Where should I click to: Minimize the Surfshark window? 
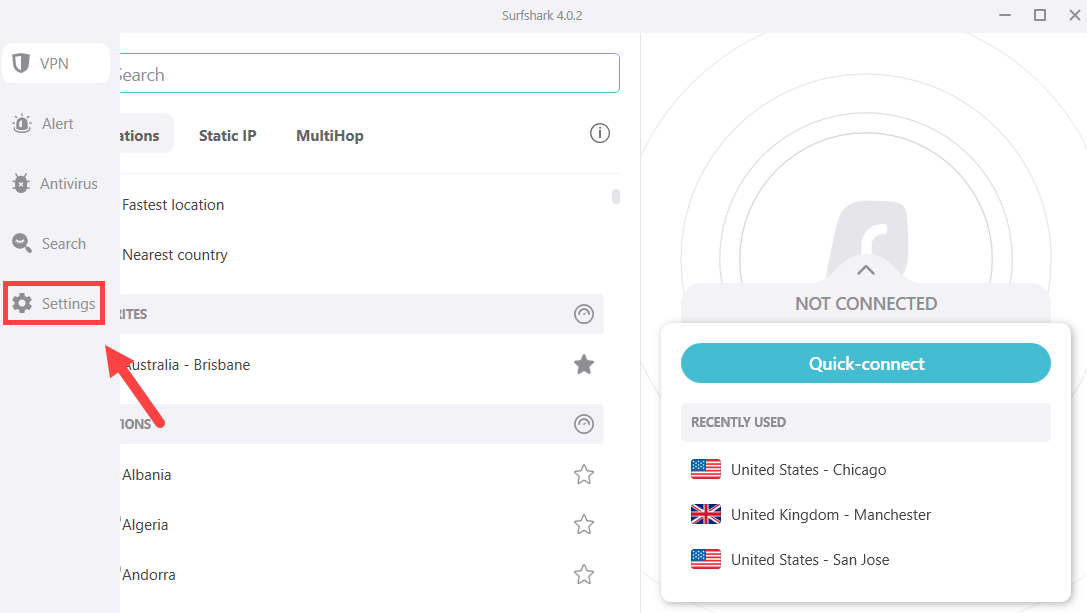click(1005, 15)
